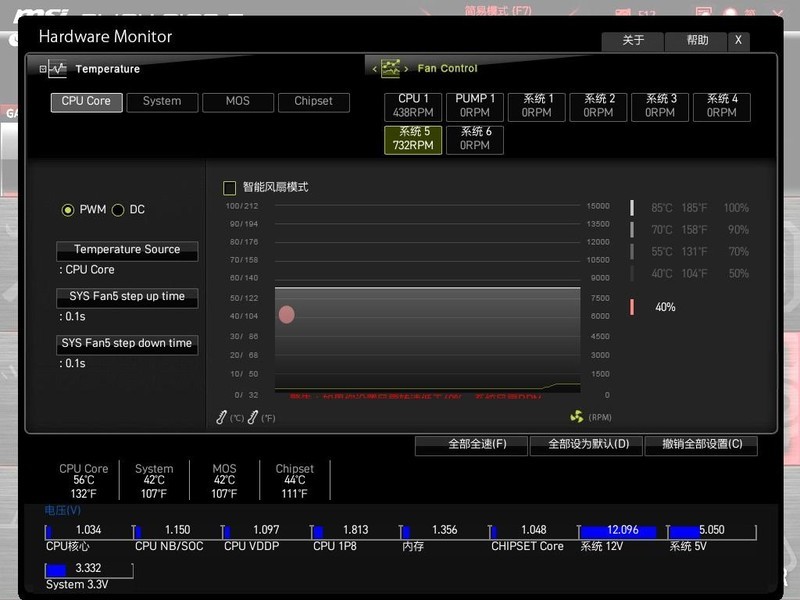Click the pink 40% fan level marker
The image size is (800, 600).
coord(632,307)
